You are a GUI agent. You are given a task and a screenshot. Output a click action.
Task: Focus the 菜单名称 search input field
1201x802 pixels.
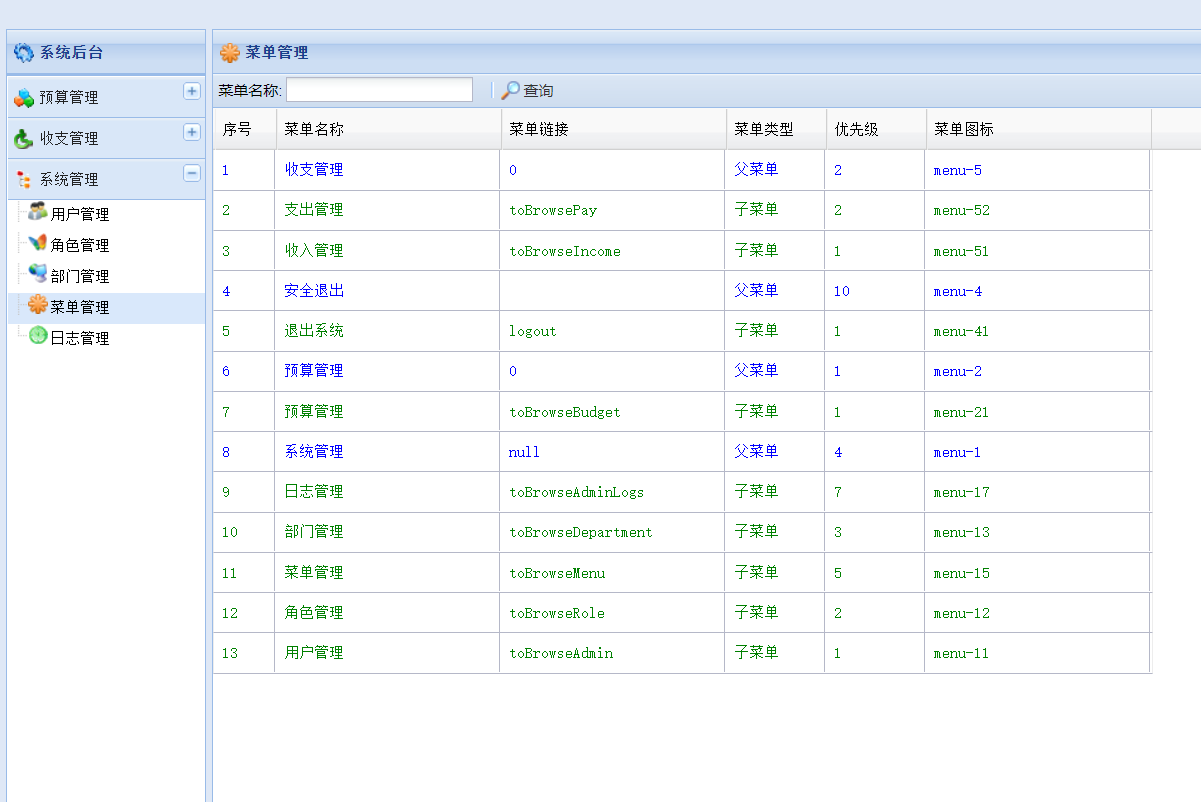(379, 90)
